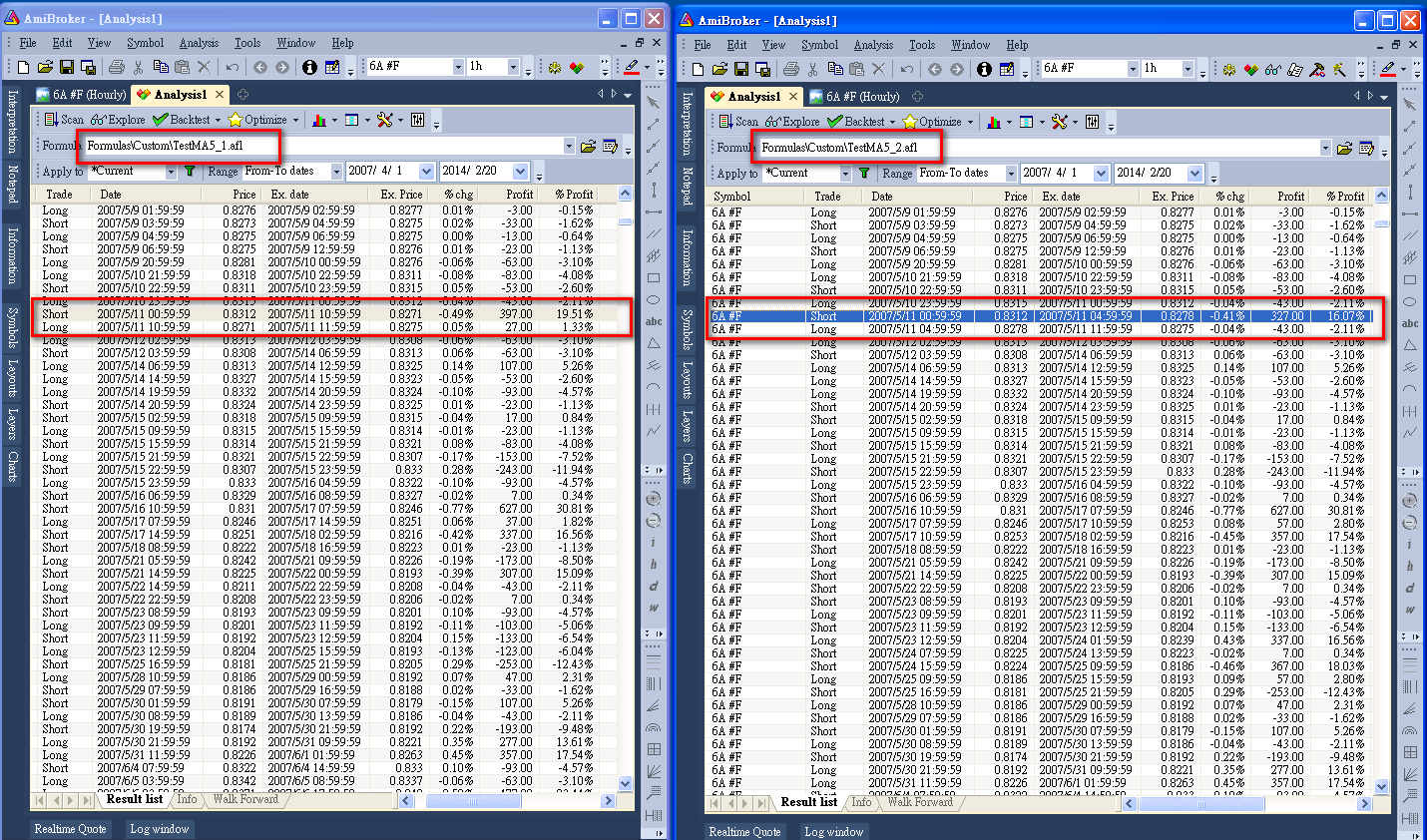Click Save all icon in right window toolbar

pos(762,69)
